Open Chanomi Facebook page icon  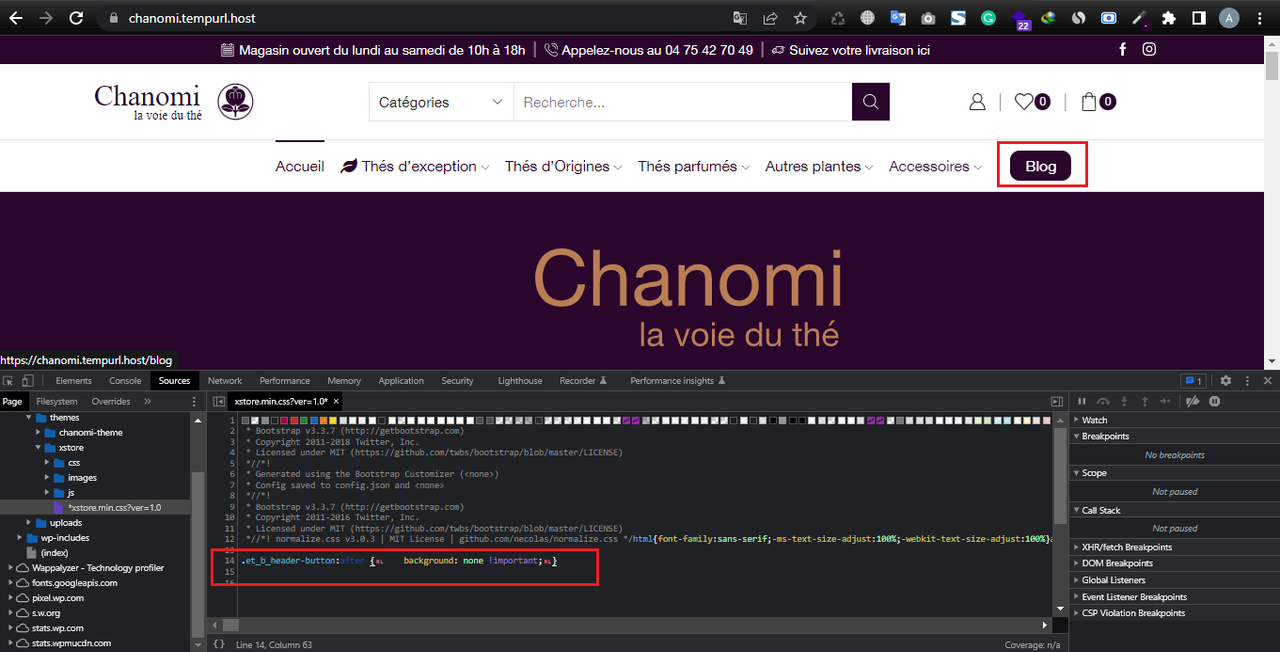tap(1122, 49)
